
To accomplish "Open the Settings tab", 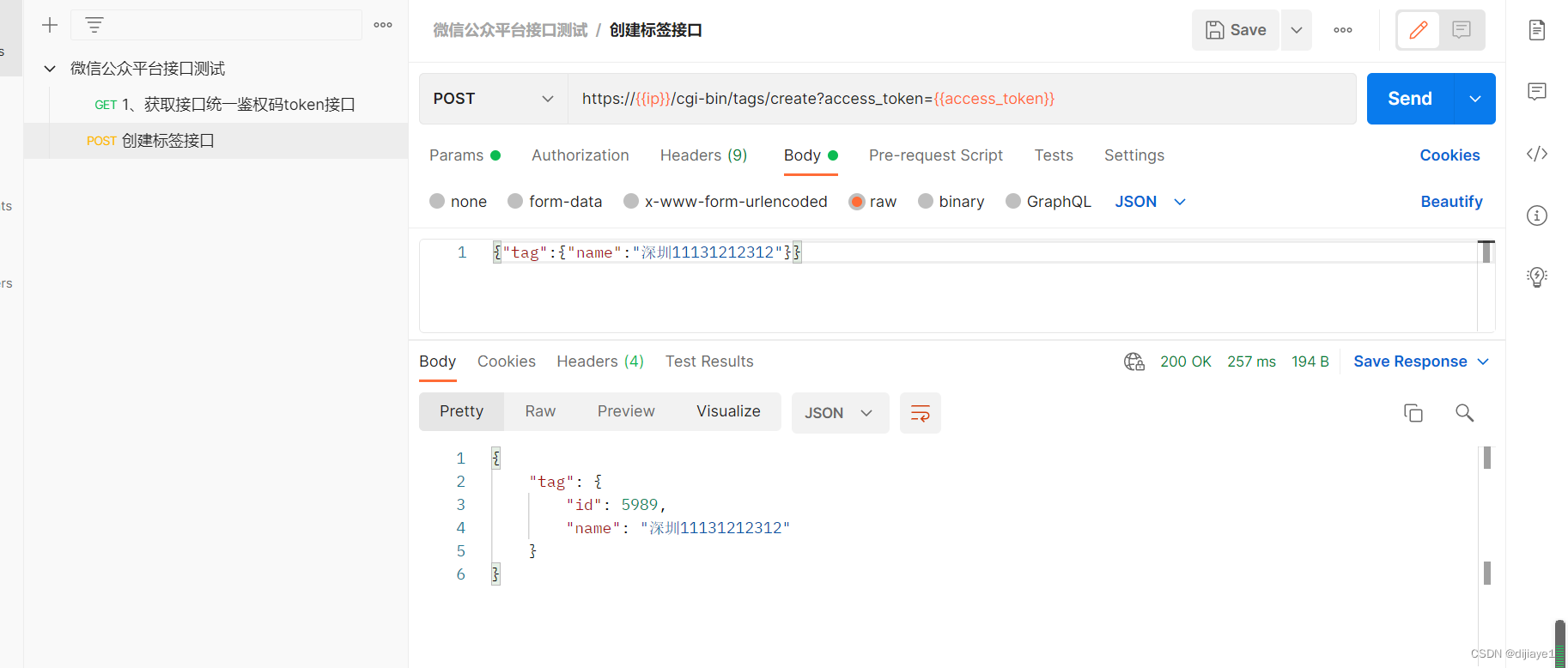I will tap(1134, 155).
